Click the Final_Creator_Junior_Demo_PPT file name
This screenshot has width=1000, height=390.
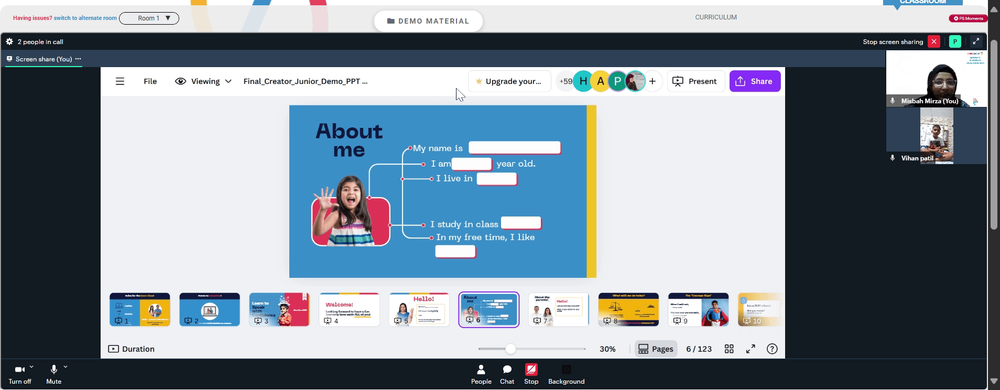coord(305,82)
